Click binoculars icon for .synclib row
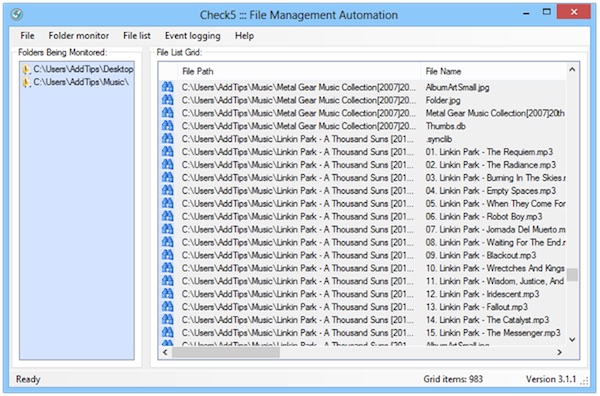The image size is (600, 396). 167,139
